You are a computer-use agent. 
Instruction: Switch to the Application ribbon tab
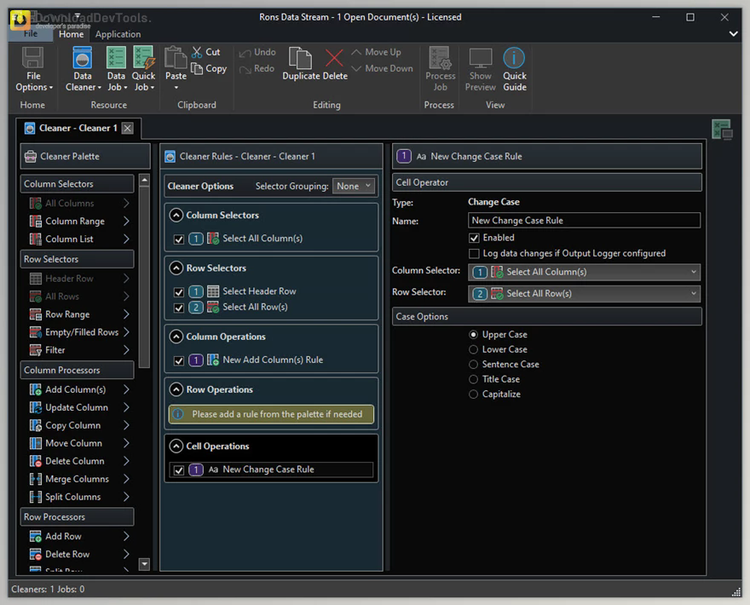pos(118,34)
